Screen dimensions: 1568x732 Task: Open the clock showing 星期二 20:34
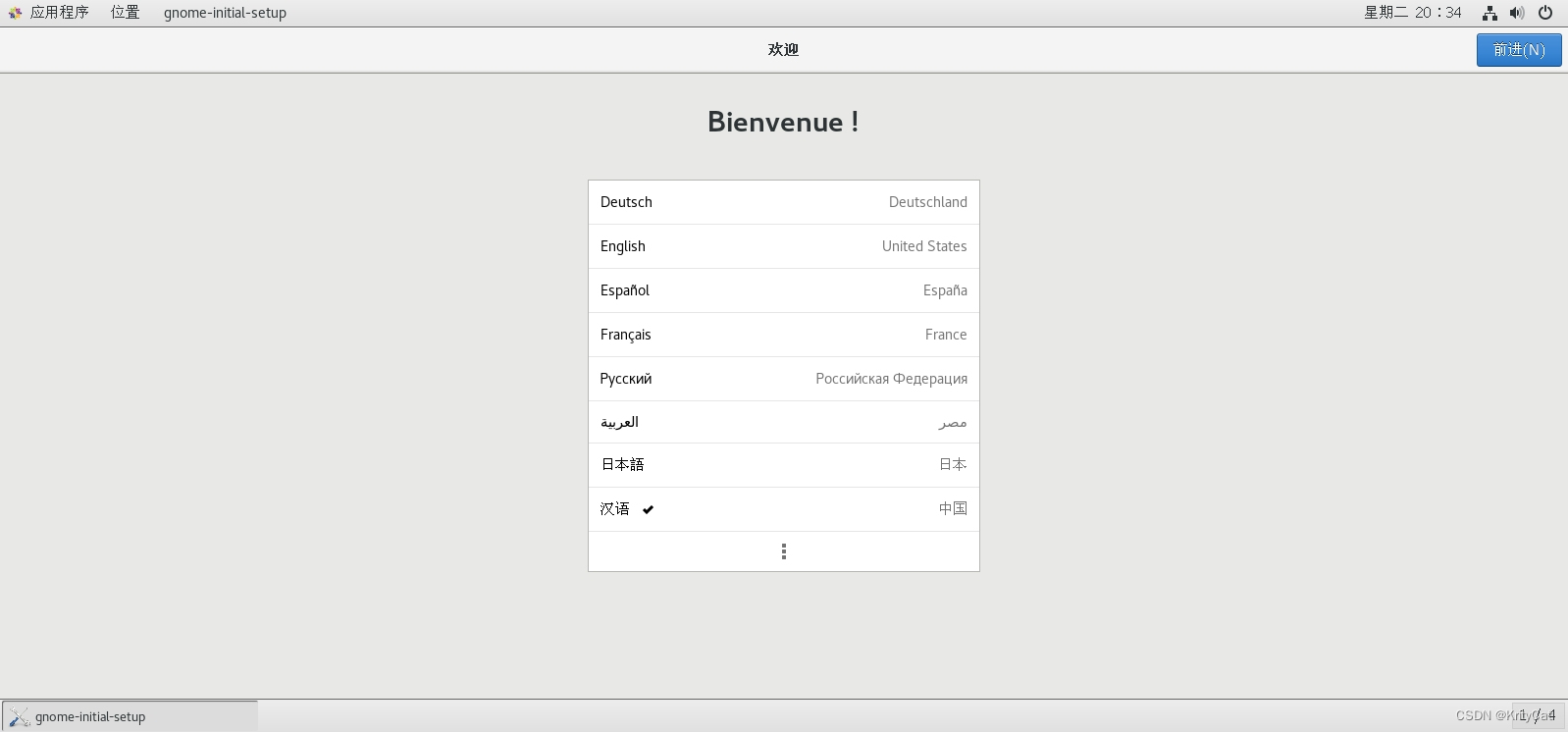coord(1412,13)
